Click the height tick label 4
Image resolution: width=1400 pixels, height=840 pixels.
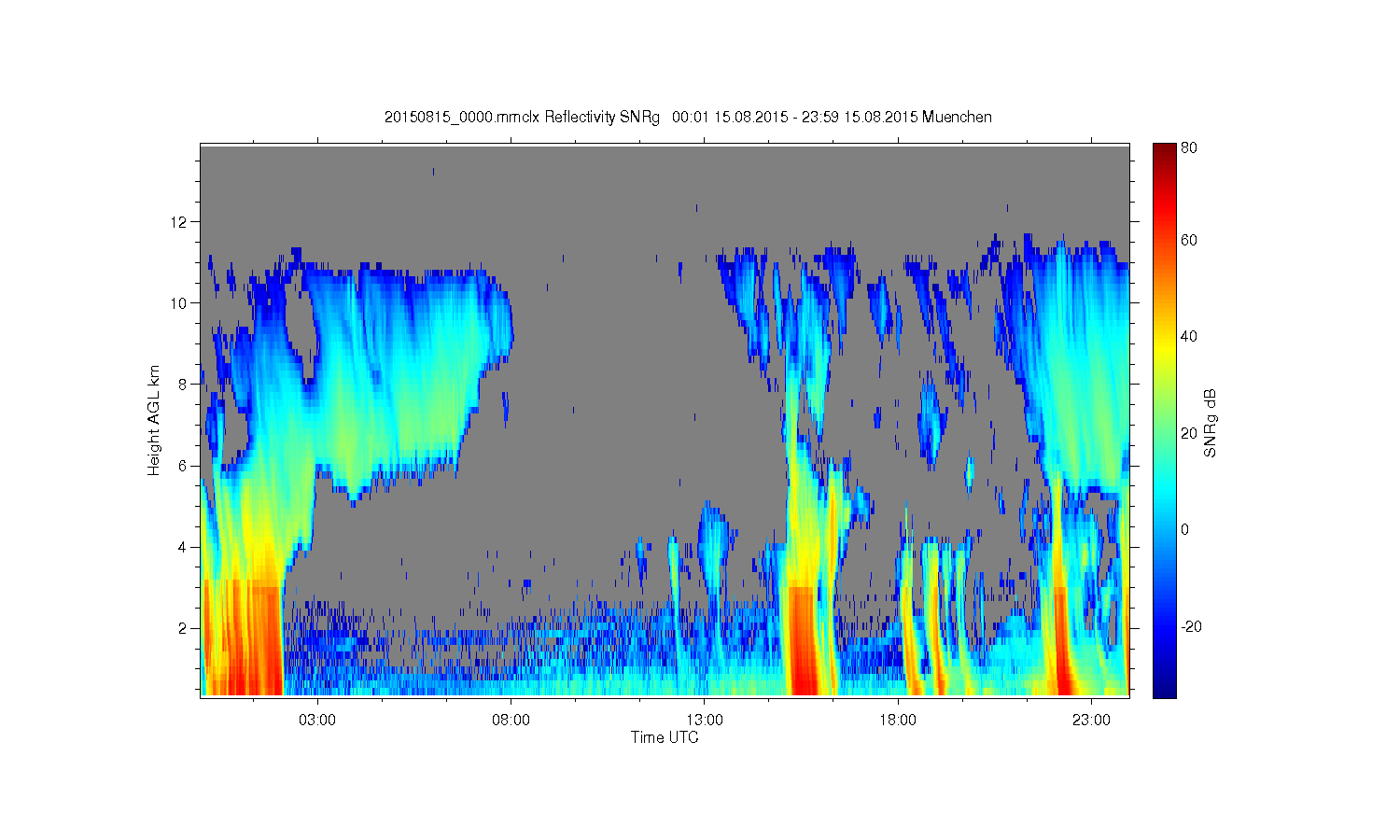tap(184, 547)
